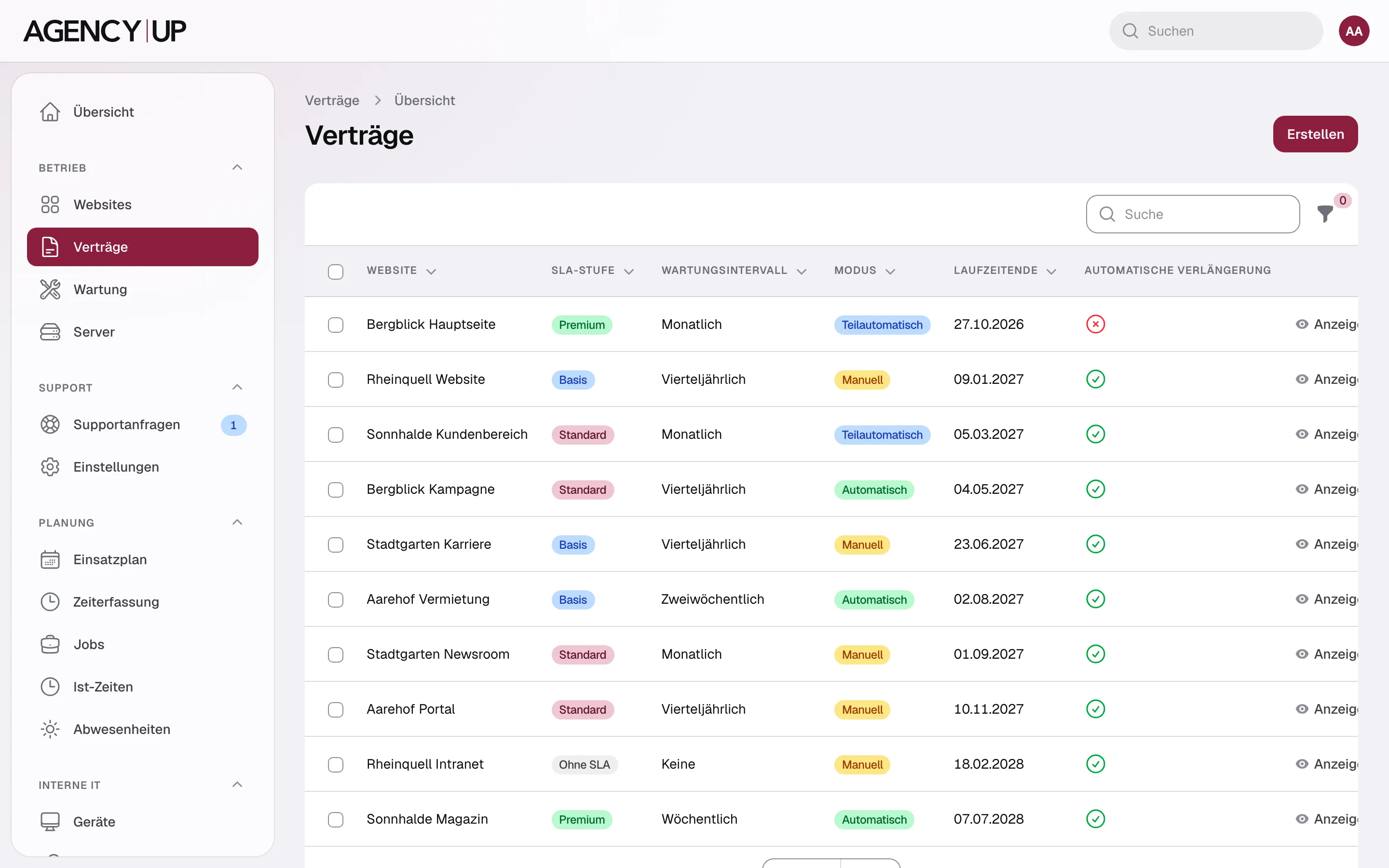Sort by the Website column

pos(401,271)
